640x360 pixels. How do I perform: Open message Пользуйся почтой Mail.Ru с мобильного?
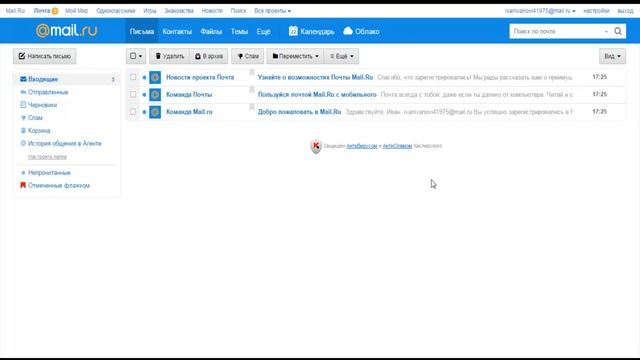point(317,94)
